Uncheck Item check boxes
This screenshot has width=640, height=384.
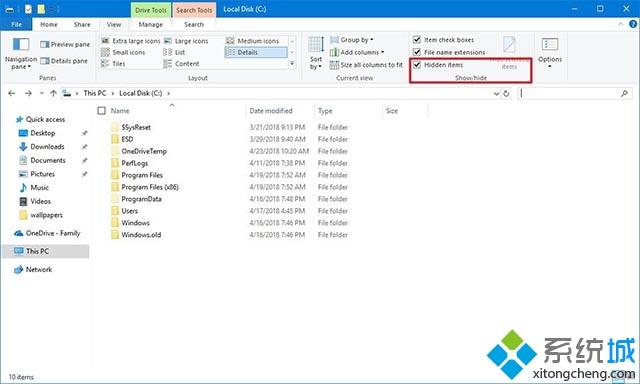click(x=417, y=40)
